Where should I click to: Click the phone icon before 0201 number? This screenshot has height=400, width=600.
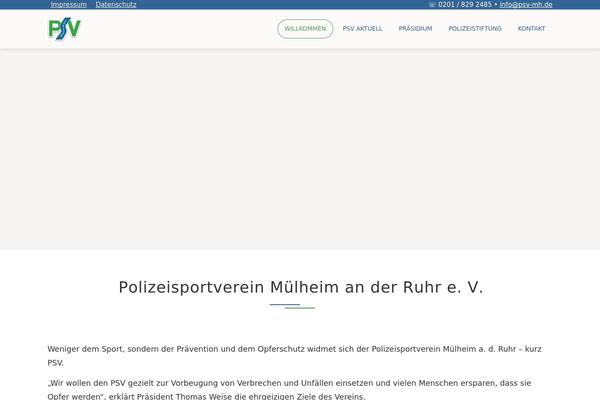pyautogui.click(x=432, y=5)
